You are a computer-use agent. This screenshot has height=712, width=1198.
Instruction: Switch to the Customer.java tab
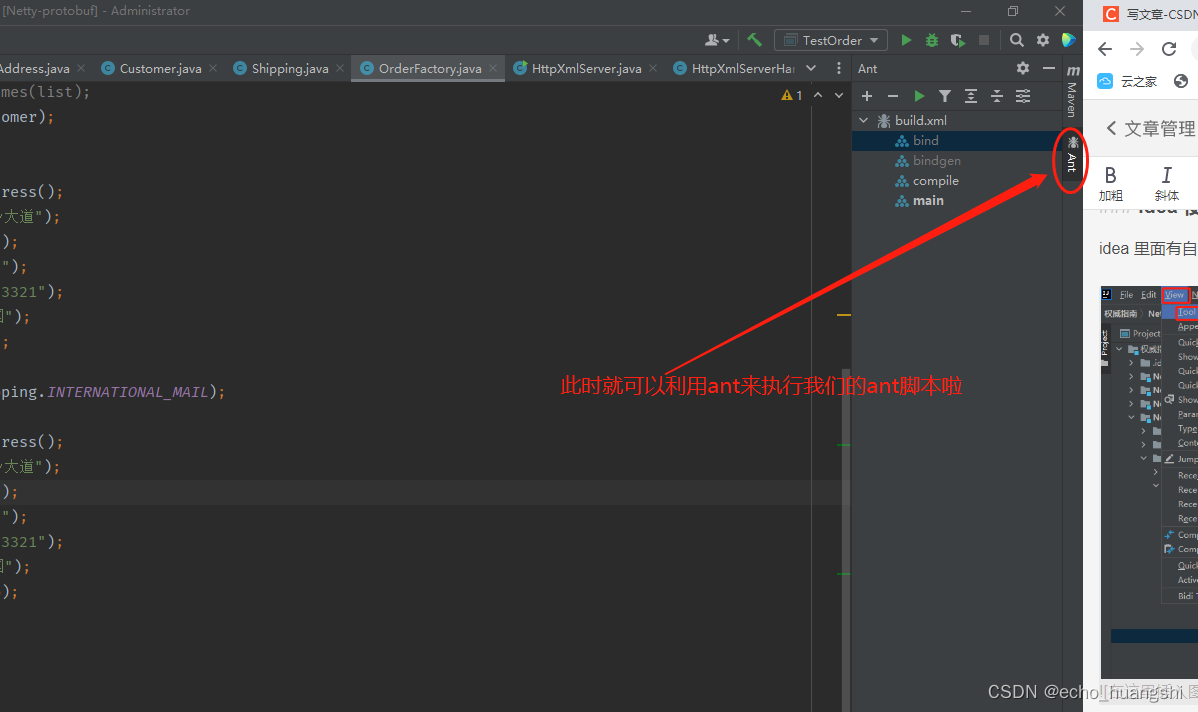[x=160, y=68]
